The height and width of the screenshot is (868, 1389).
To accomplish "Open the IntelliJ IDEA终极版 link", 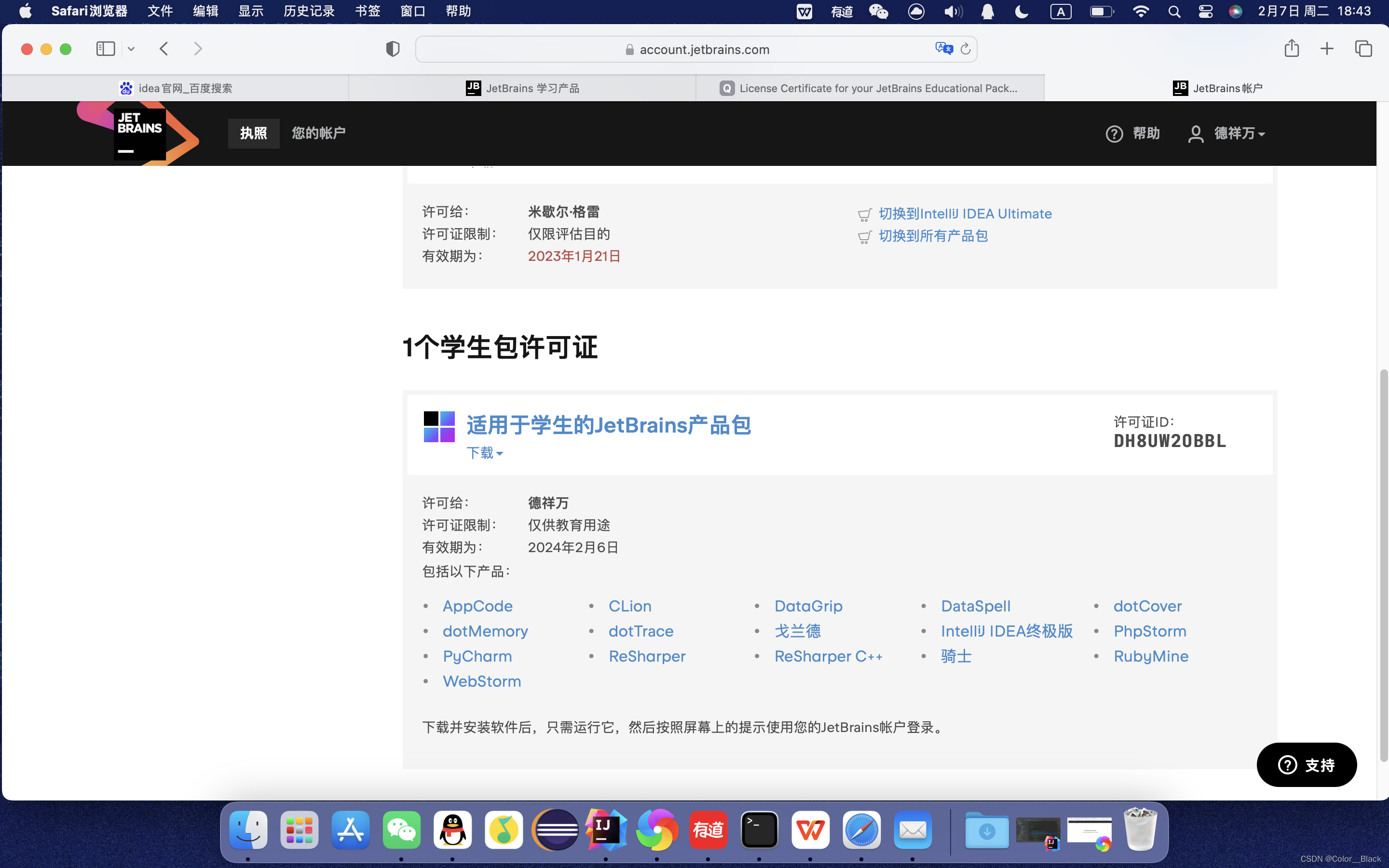I will point(1007,632).
